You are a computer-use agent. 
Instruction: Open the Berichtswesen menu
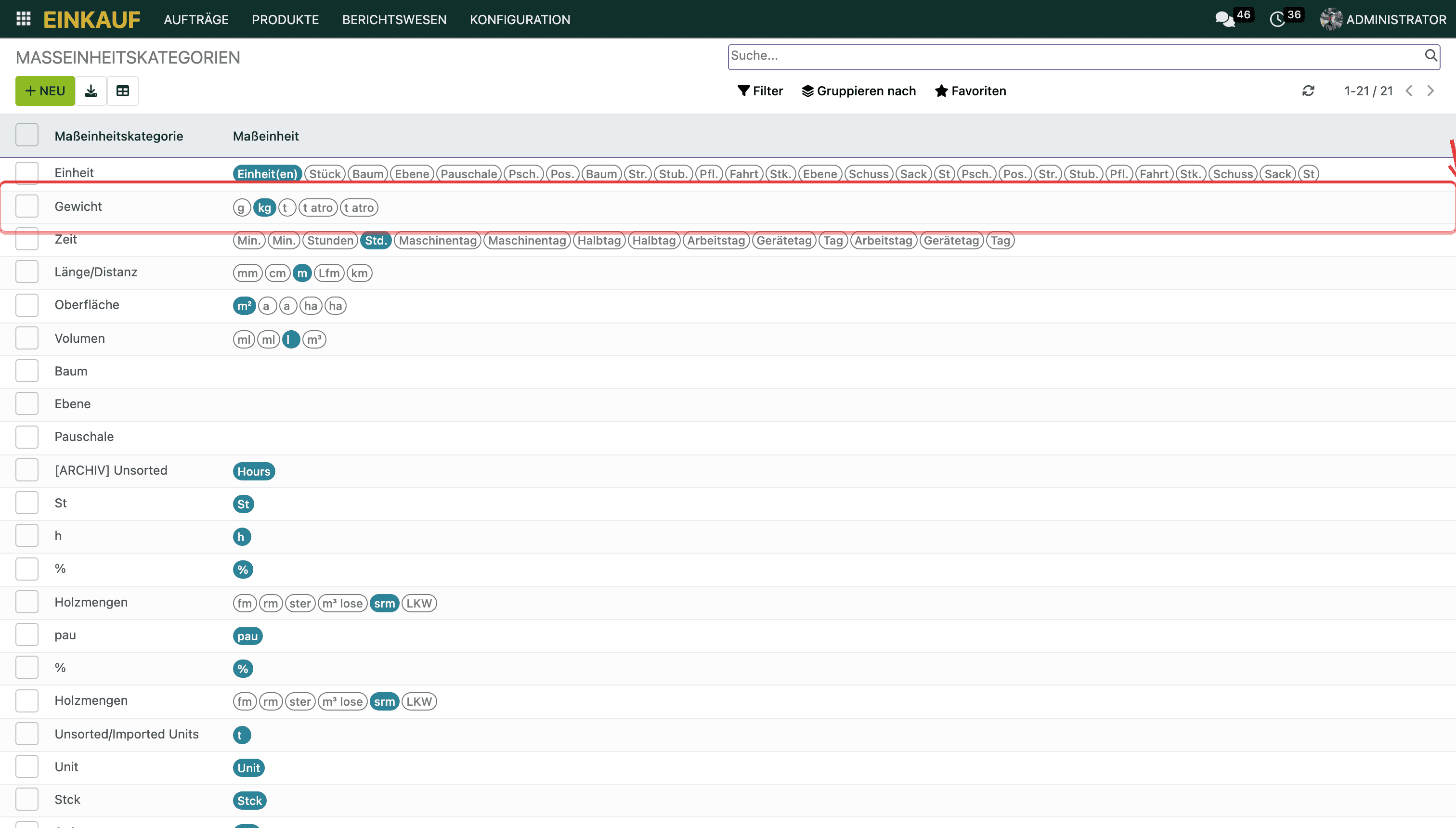tap(394, 19)
